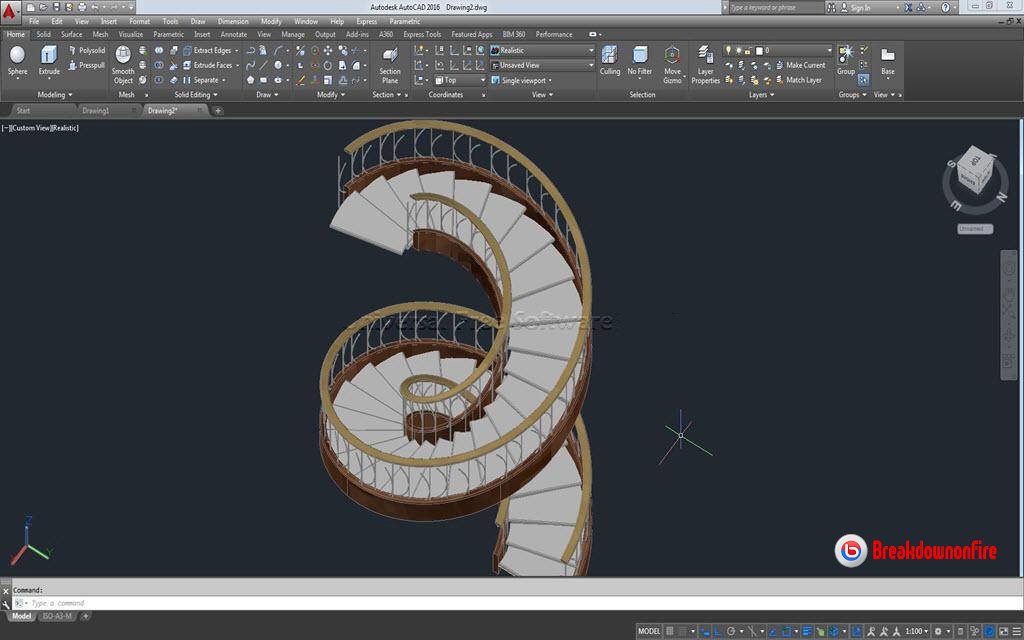Open the Realistic visual style dropdown
The height and width of the screenshot is (640, 1024).
pyautogui.click(x=542, y=50)
